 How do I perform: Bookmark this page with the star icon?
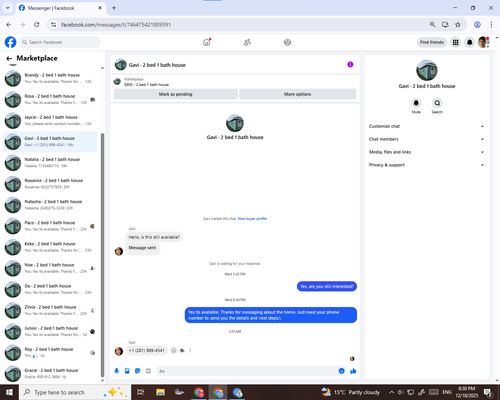(x=458, y=25)
